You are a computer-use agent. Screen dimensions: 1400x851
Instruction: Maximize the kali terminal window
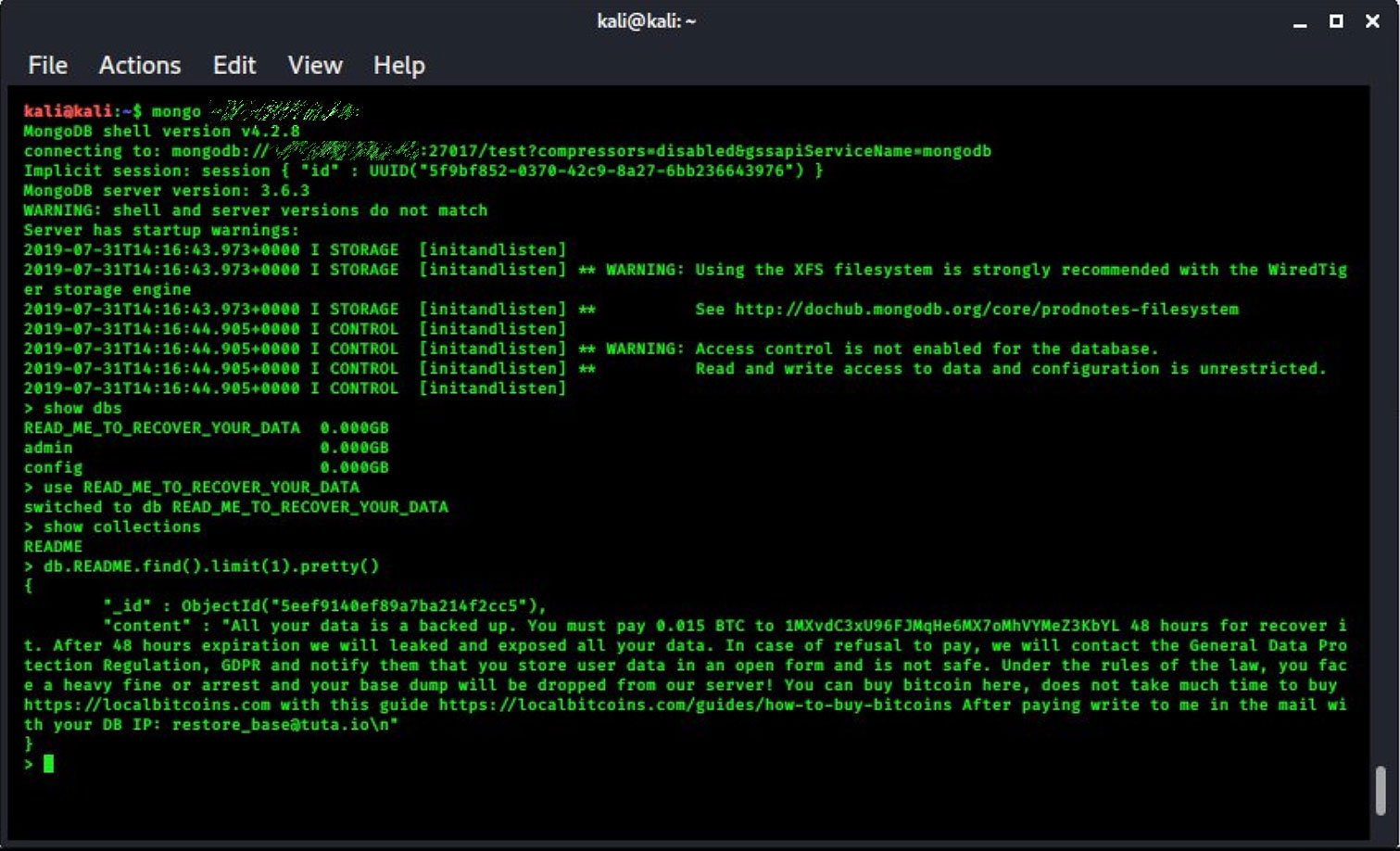[1336, 21]
